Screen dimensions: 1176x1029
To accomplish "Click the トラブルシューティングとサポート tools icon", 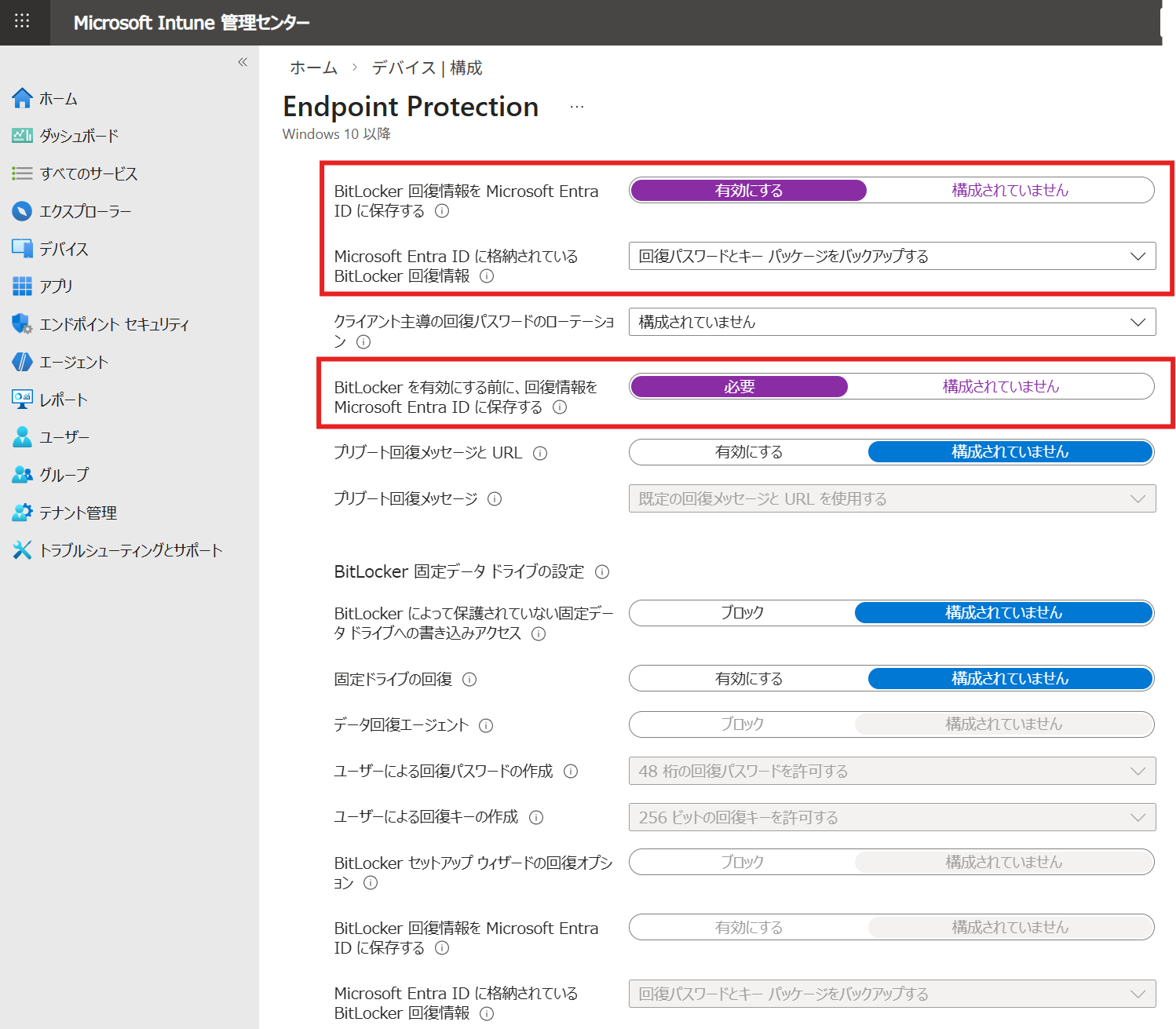I will pyautogui.click(x=22, y=550).
